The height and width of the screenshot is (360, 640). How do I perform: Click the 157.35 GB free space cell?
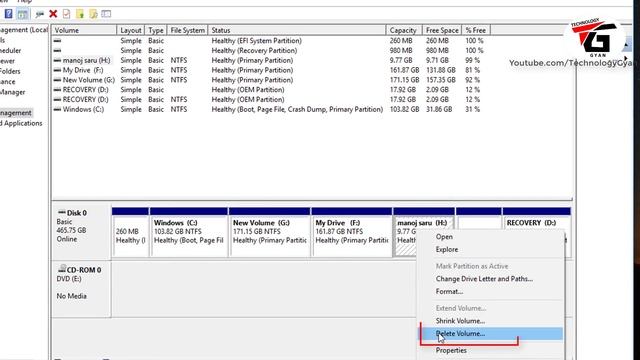point(440,80)
